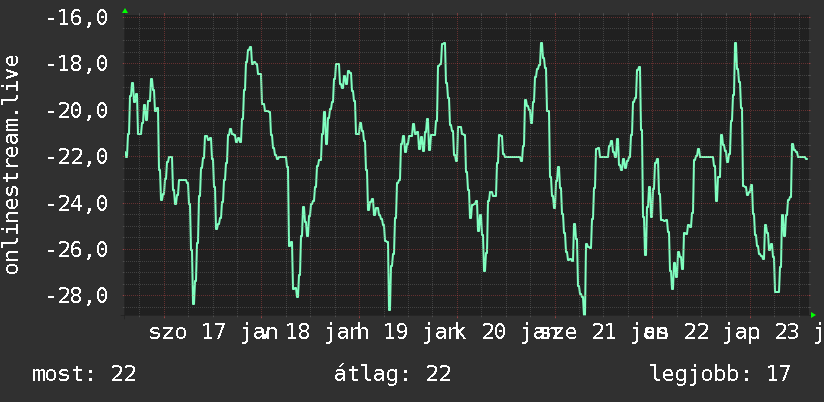Viewport: 824px width, 402px height.
Task: Click the 'legjobb: 17' best value
Action: (x=720, y=374)
